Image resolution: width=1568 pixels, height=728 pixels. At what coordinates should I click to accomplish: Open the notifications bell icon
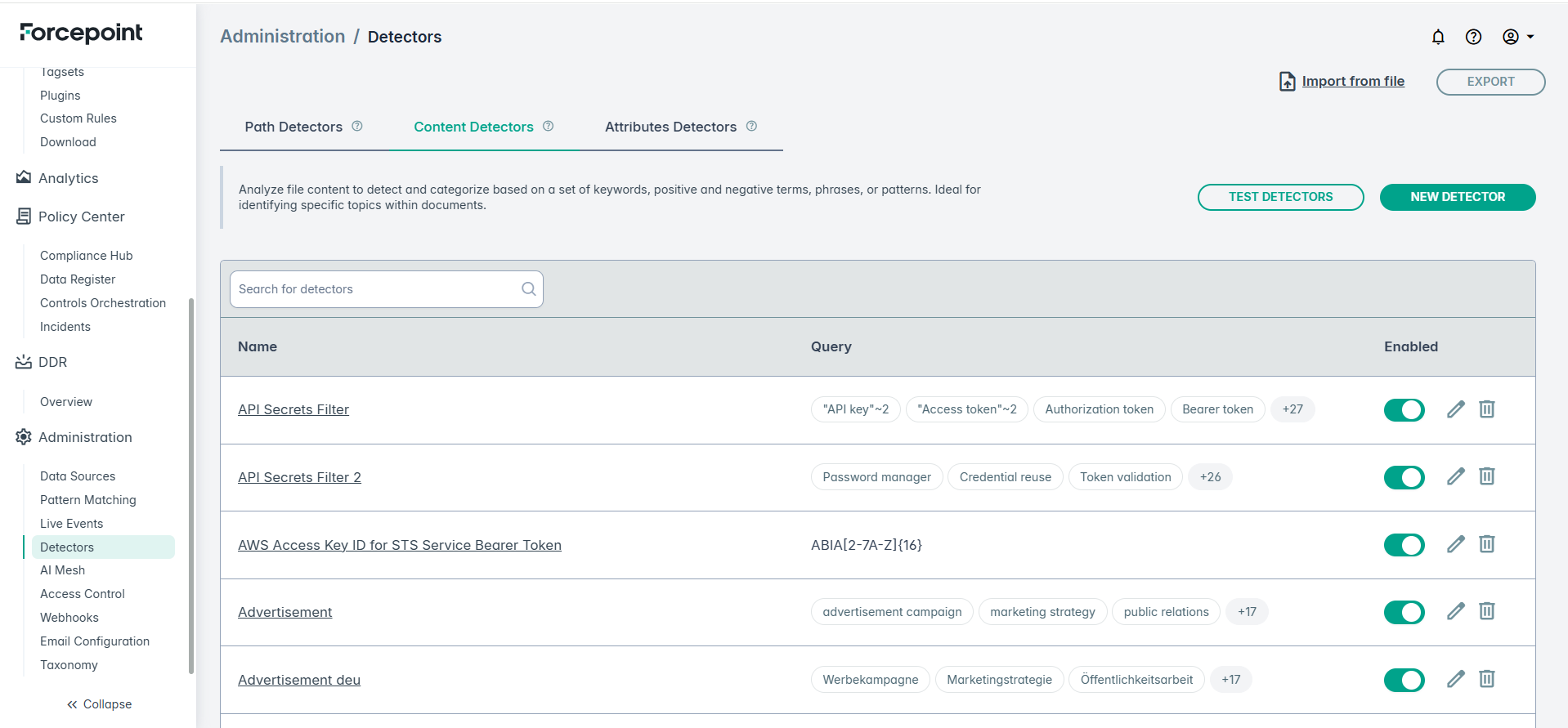pos(1438,37)
